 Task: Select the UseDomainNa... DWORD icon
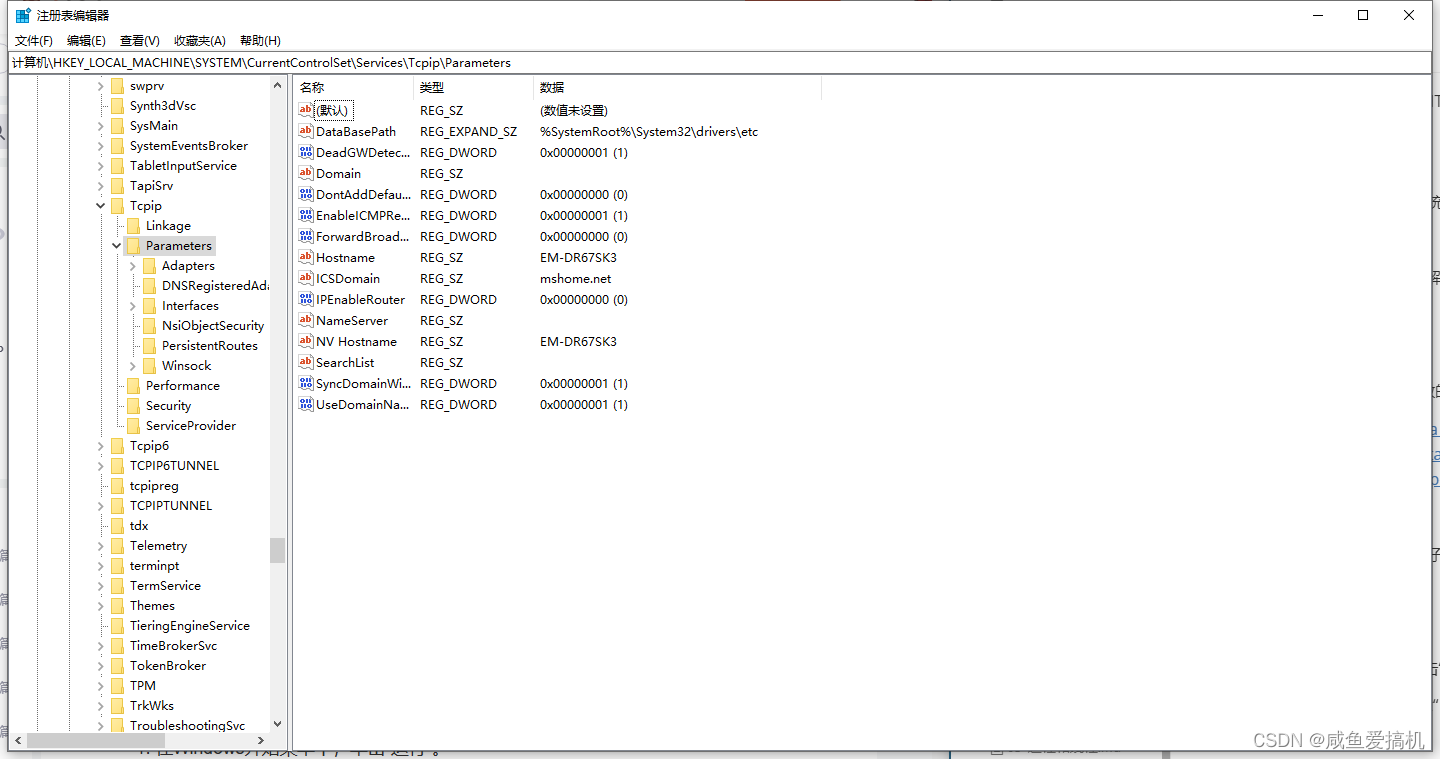(306, 404)
